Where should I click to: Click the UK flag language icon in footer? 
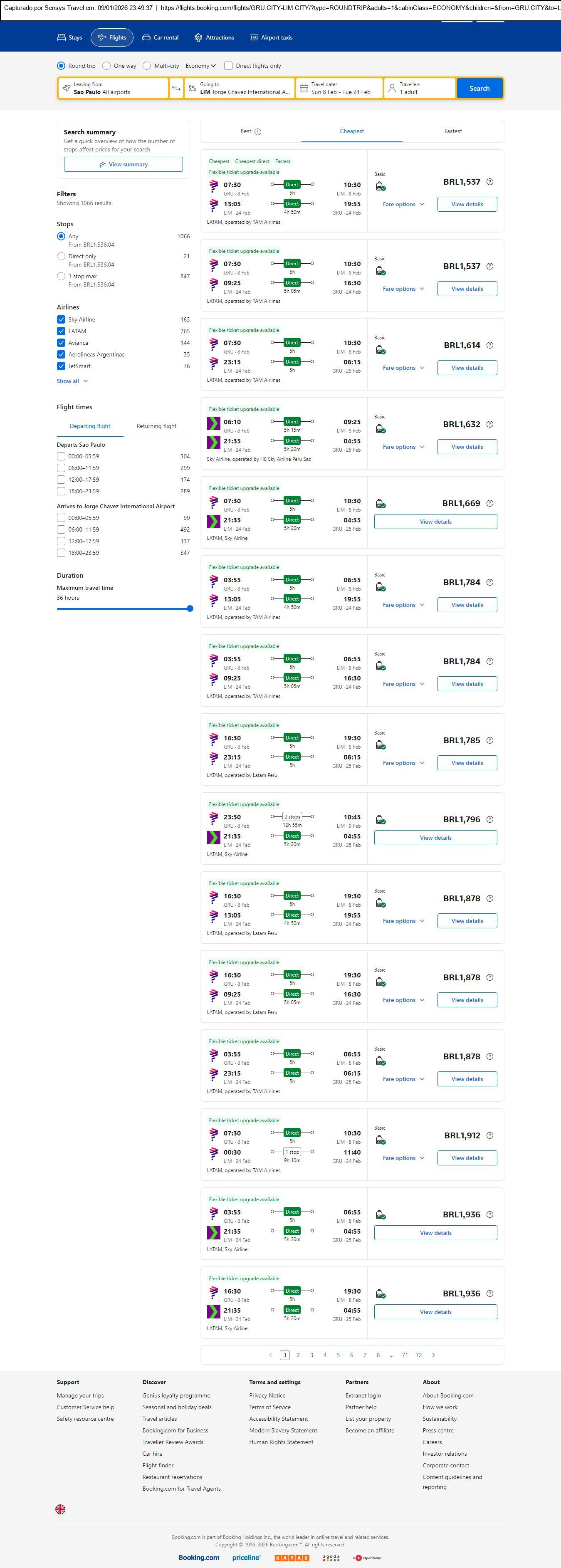coord(60,1509)
